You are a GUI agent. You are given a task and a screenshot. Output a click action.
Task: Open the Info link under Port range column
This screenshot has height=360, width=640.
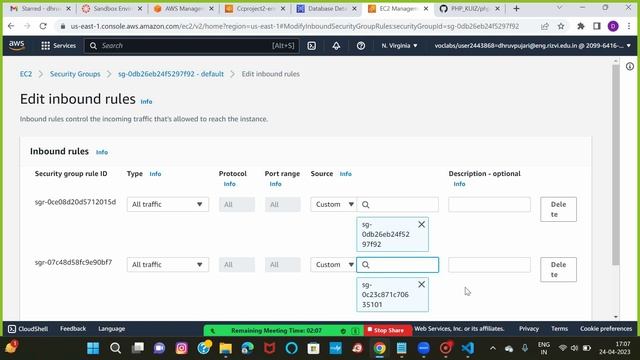click(x=276, y=184)
